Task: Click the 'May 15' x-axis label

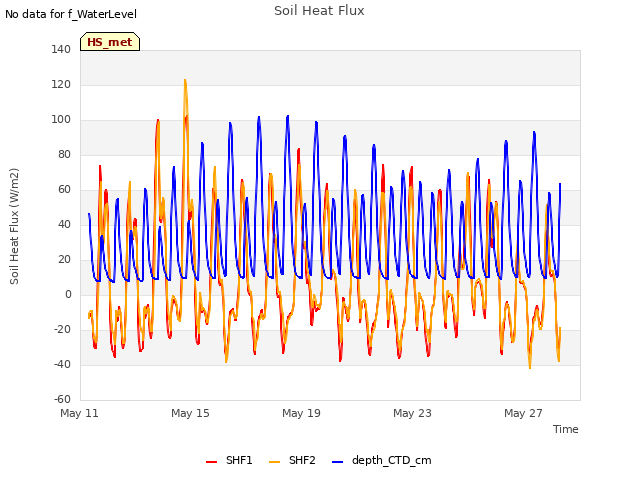Action: [x=190, y=413]
